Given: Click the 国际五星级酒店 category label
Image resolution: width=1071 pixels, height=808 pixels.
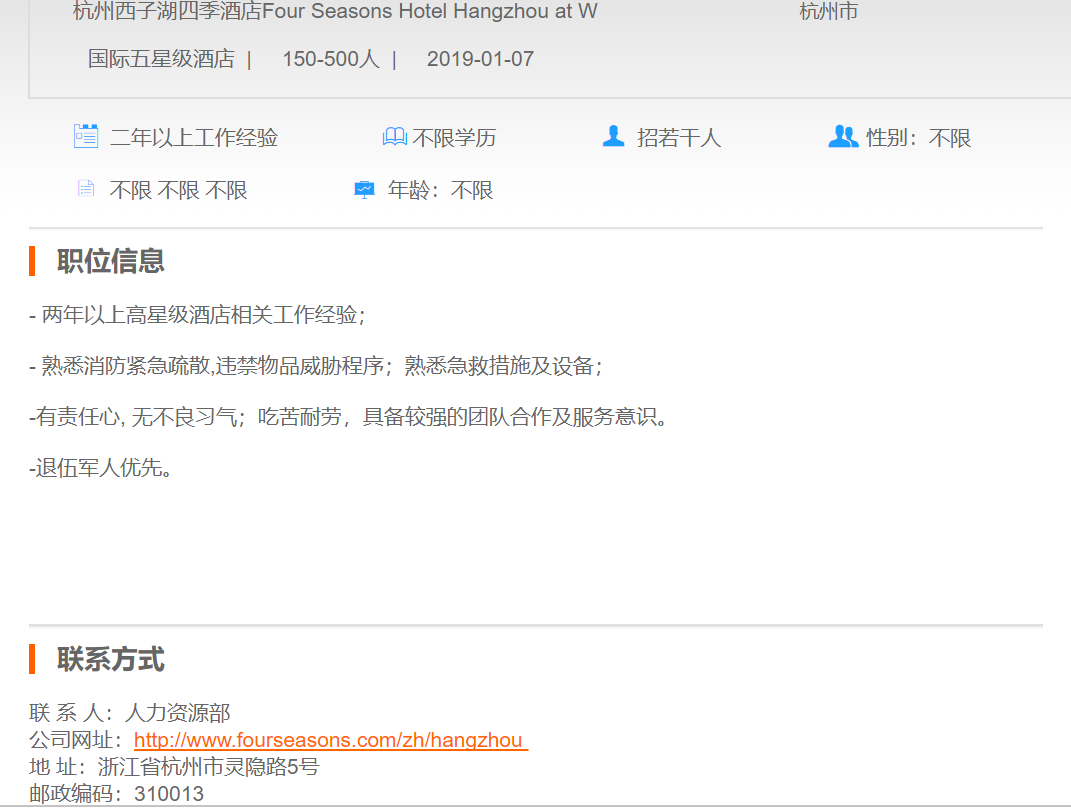Looking at the screenshot, I should pyautogui.click(x=161, y=59).
